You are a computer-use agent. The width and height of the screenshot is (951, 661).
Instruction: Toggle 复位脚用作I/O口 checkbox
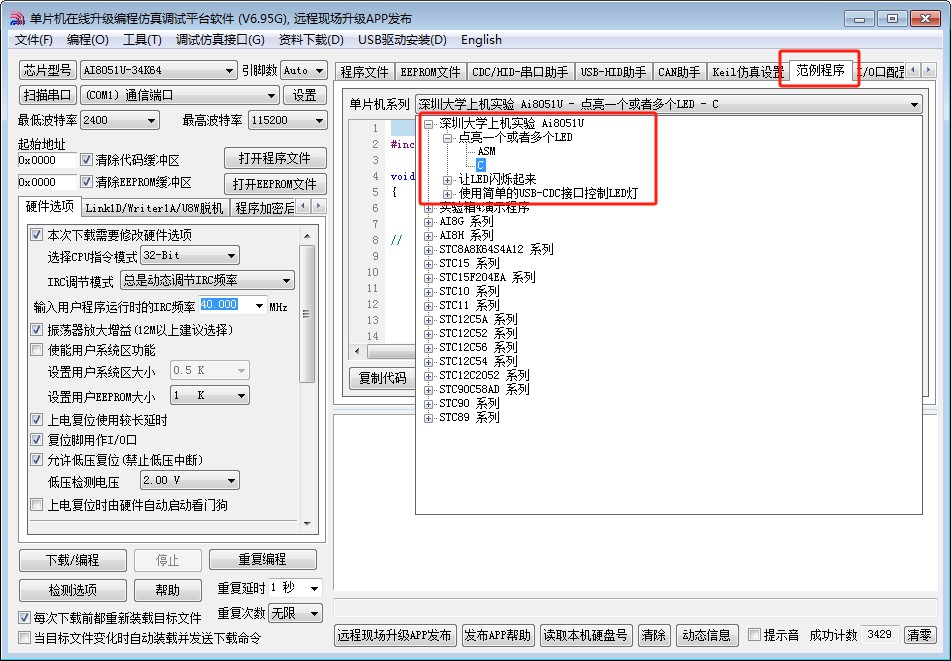[37, 440]
